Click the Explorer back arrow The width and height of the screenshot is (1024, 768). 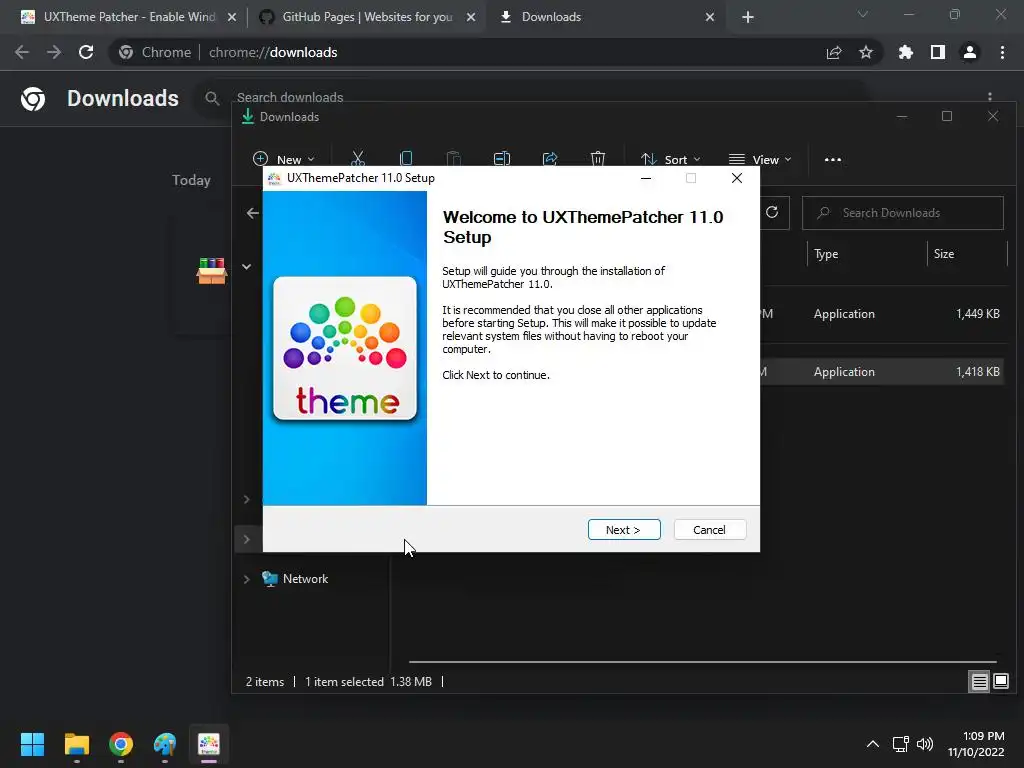click(x=253, y=213)
